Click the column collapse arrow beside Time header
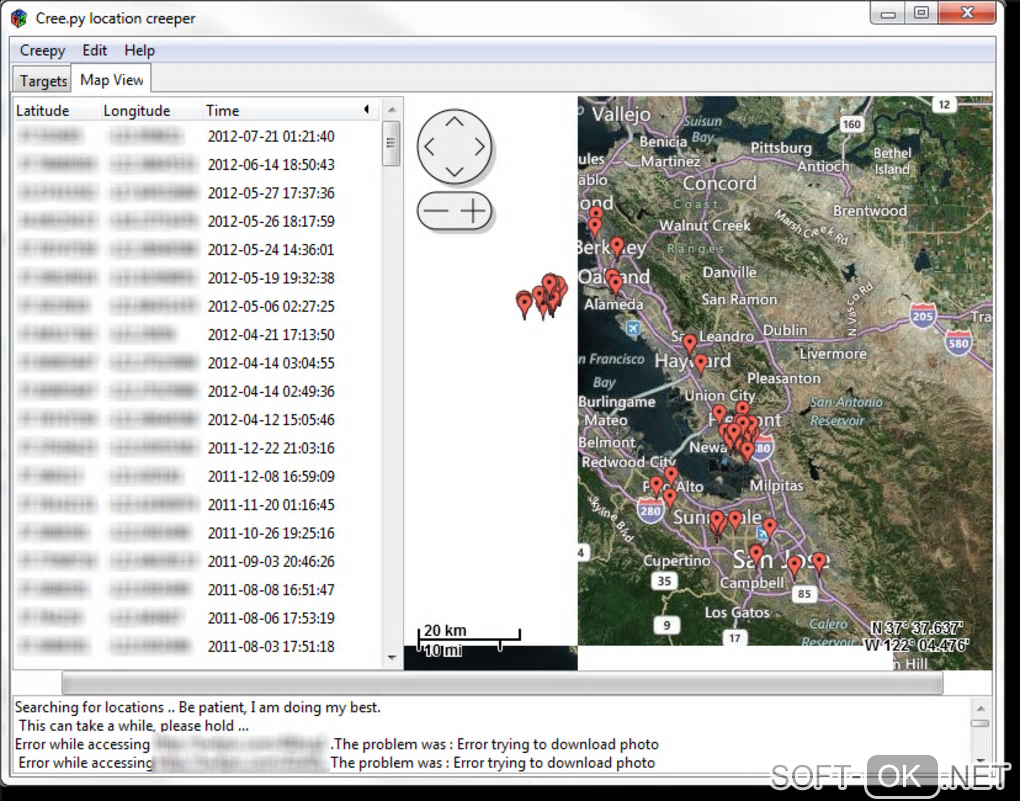Image resolution: width=1020 pixels, height=801 pixels. pyautogui.click(x=367, y=109)
